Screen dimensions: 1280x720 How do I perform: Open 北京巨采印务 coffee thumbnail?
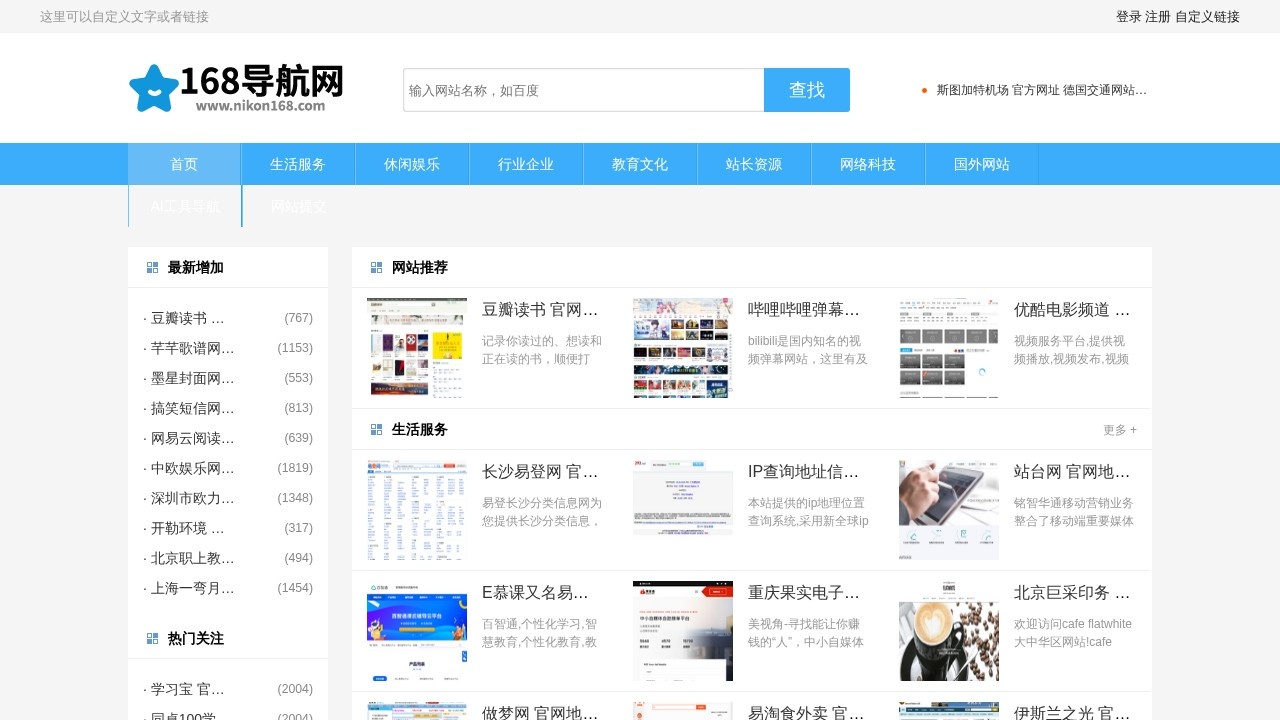[x=949, y=631]
